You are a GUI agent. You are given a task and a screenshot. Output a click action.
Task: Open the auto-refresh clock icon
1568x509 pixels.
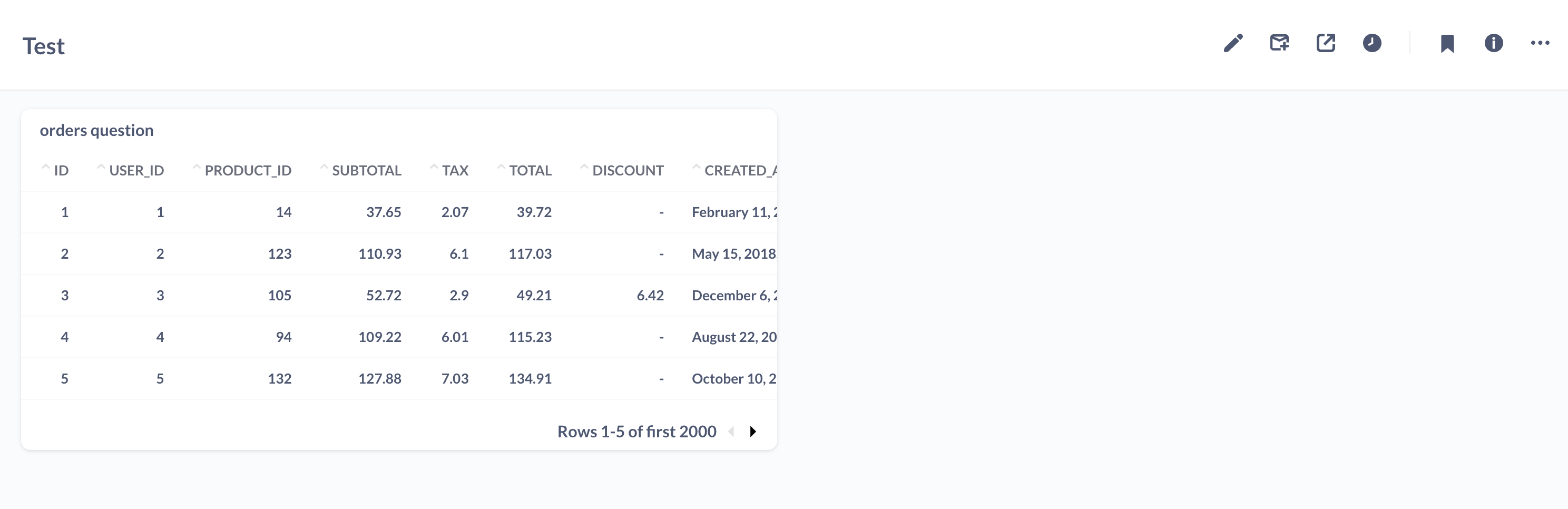click(1373, 43)
